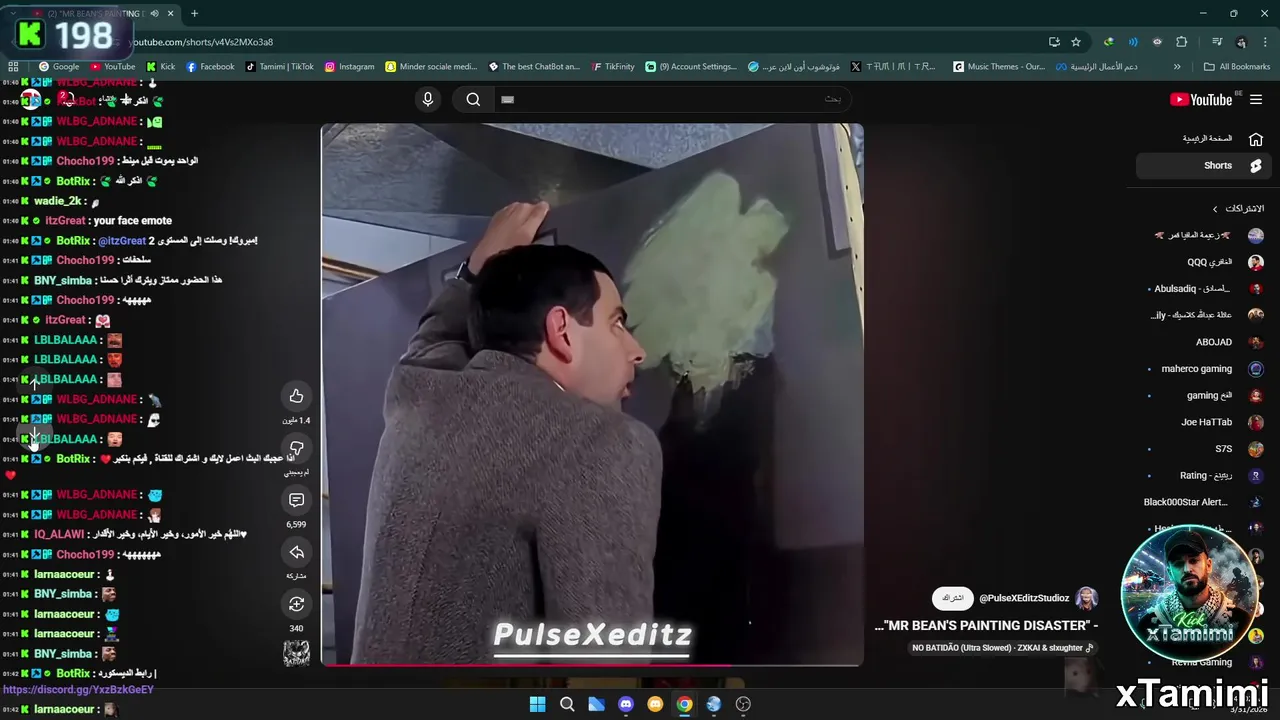Open the All Bookmarks folder

click(1237, 67)
